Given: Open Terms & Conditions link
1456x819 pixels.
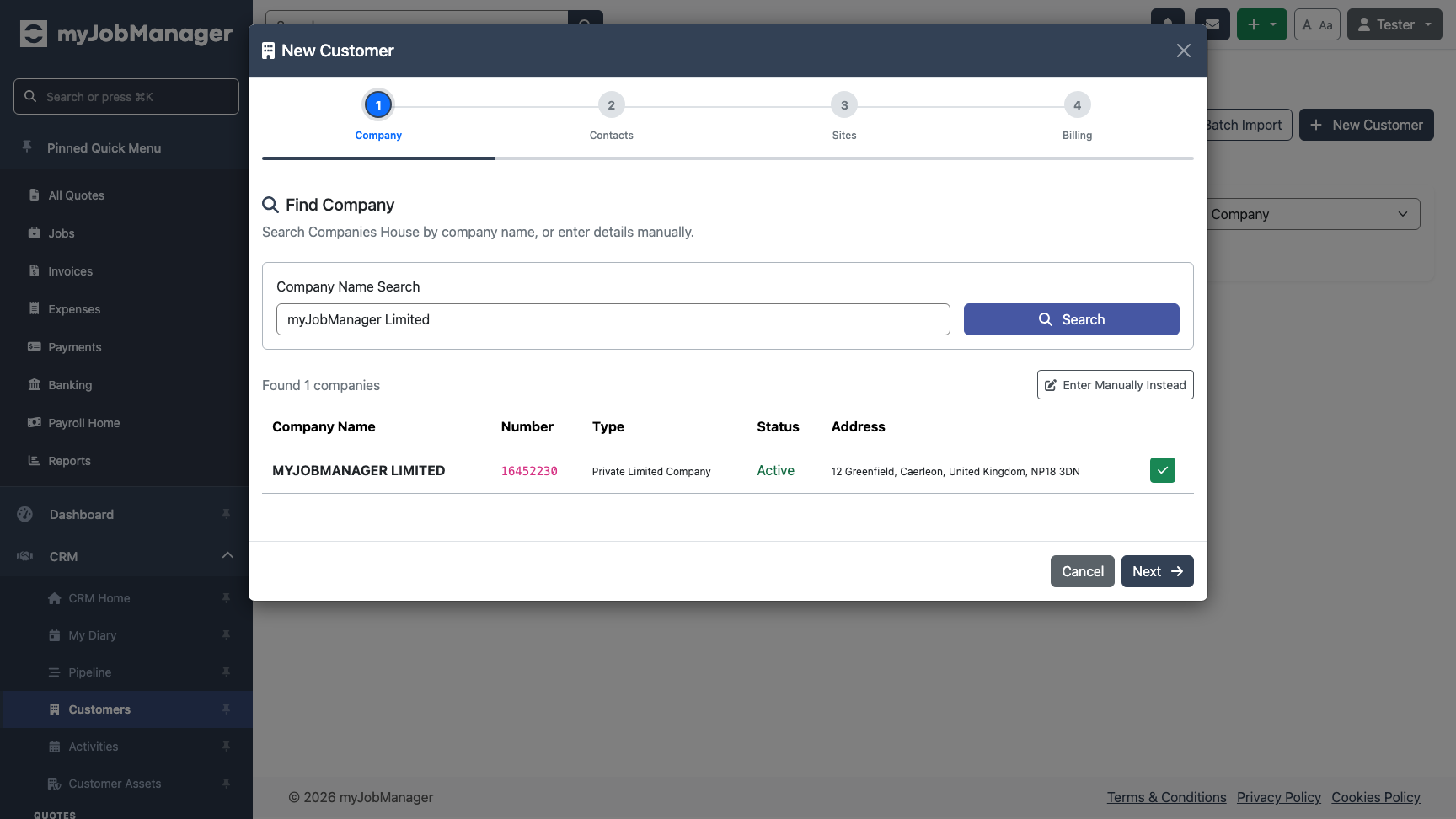Looking at the screenshot, I should pyautogui.click(x=1166, y=797).
